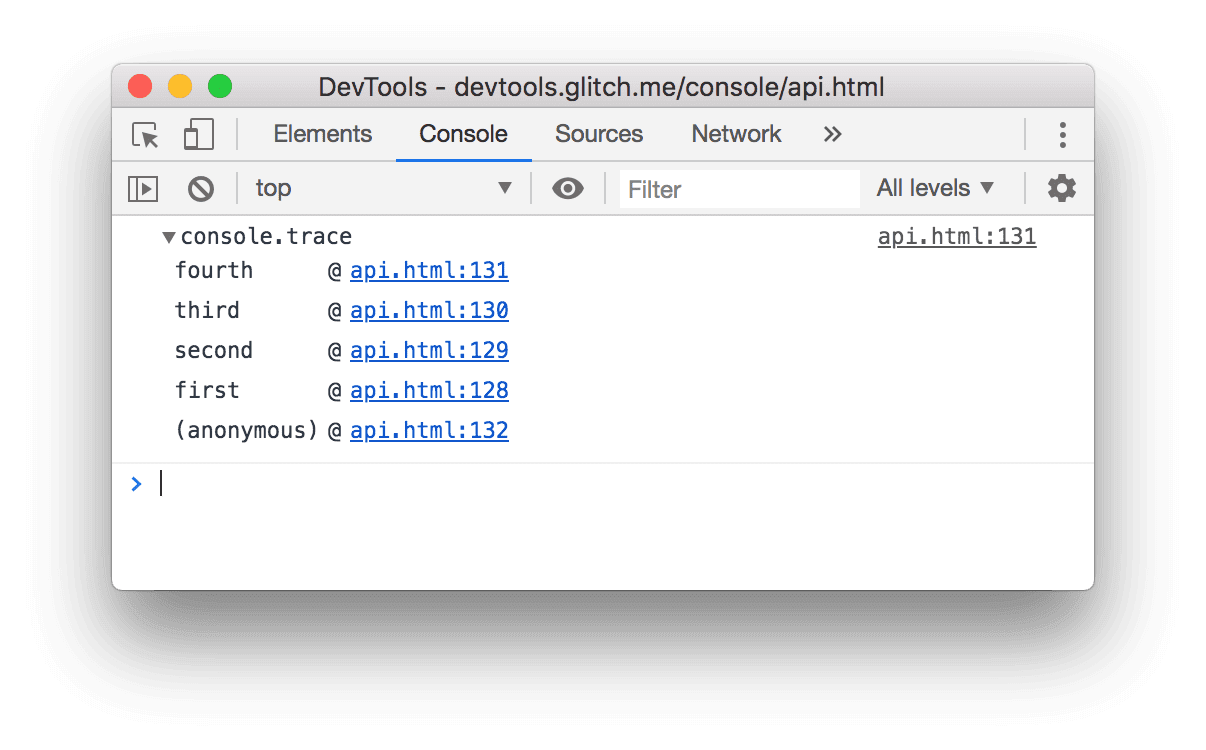Toggle the device toolbar icon

coord(197,134)
